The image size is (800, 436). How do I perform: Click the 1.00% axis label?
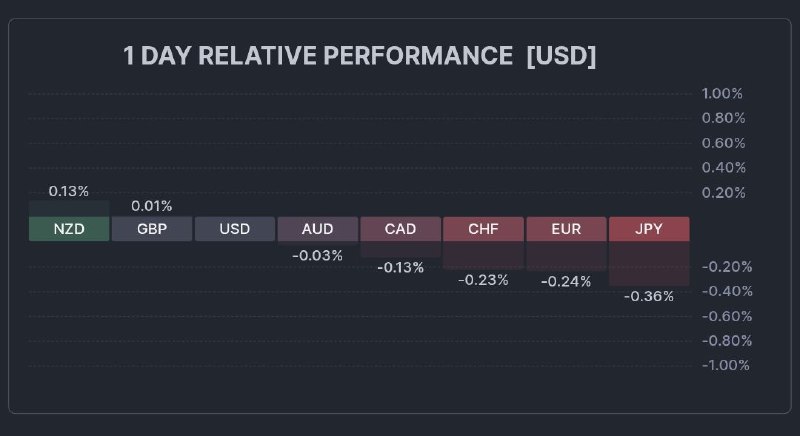pyautogui.click(x=722, y=93)
